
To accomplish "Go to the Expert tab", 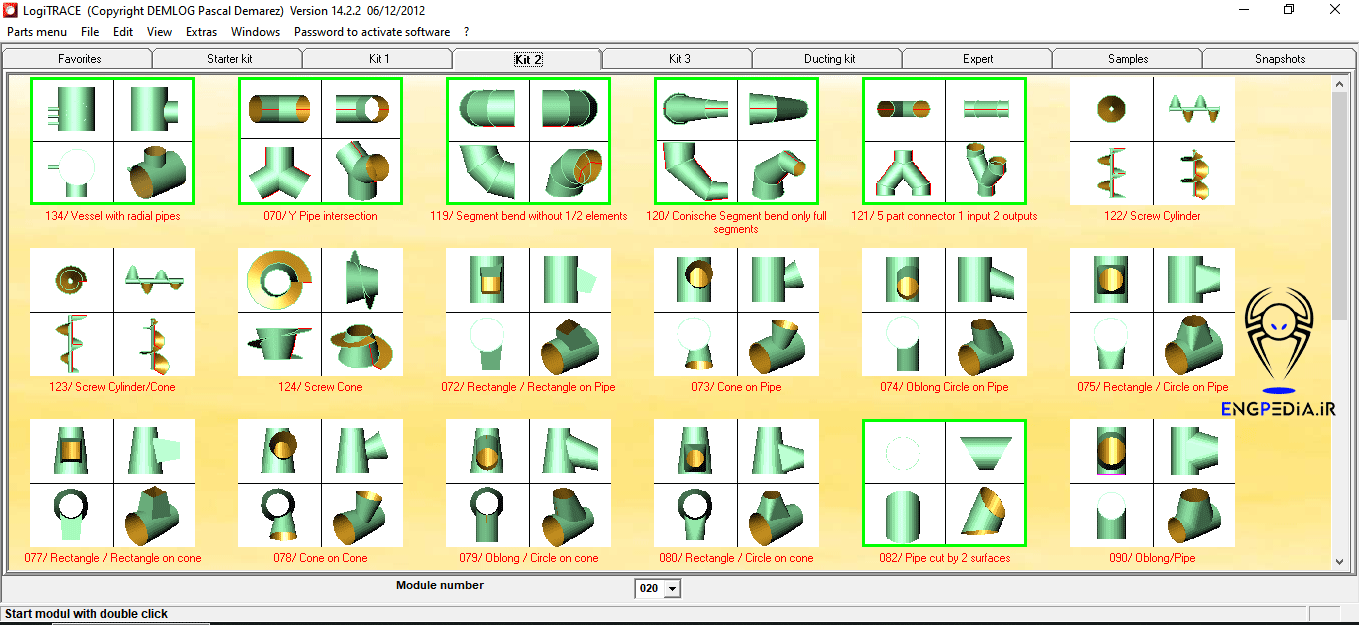I will (x=977, y=59).
